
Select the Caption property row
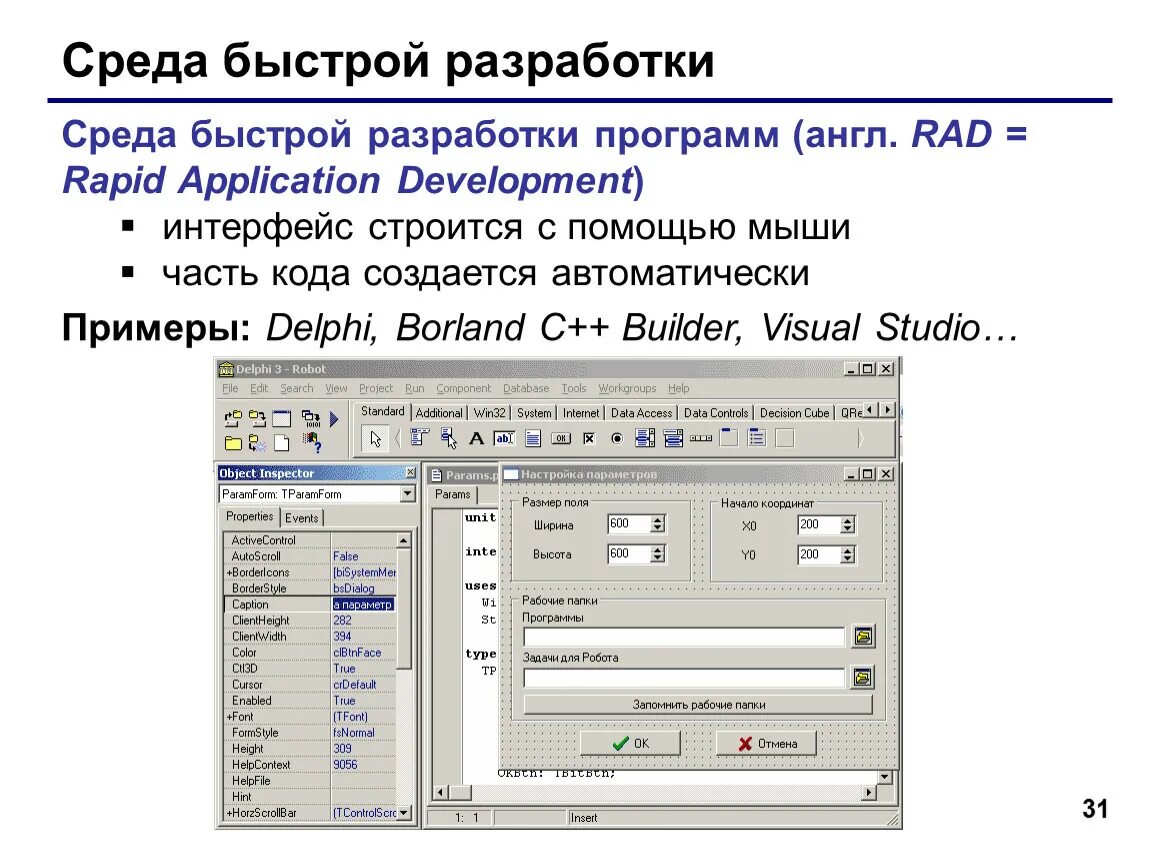[310, 604]
